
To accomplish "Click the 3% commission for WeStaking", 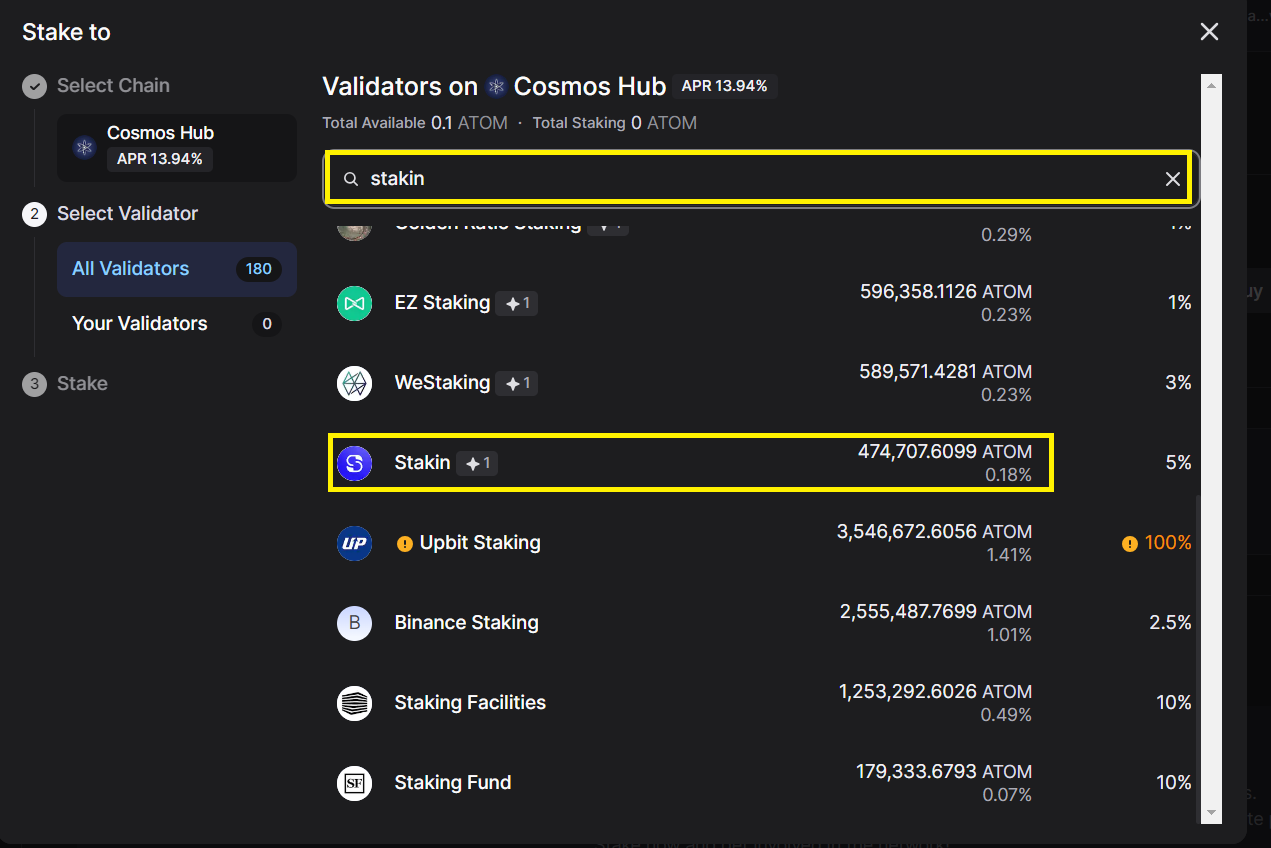I will tap(1179, 383).
